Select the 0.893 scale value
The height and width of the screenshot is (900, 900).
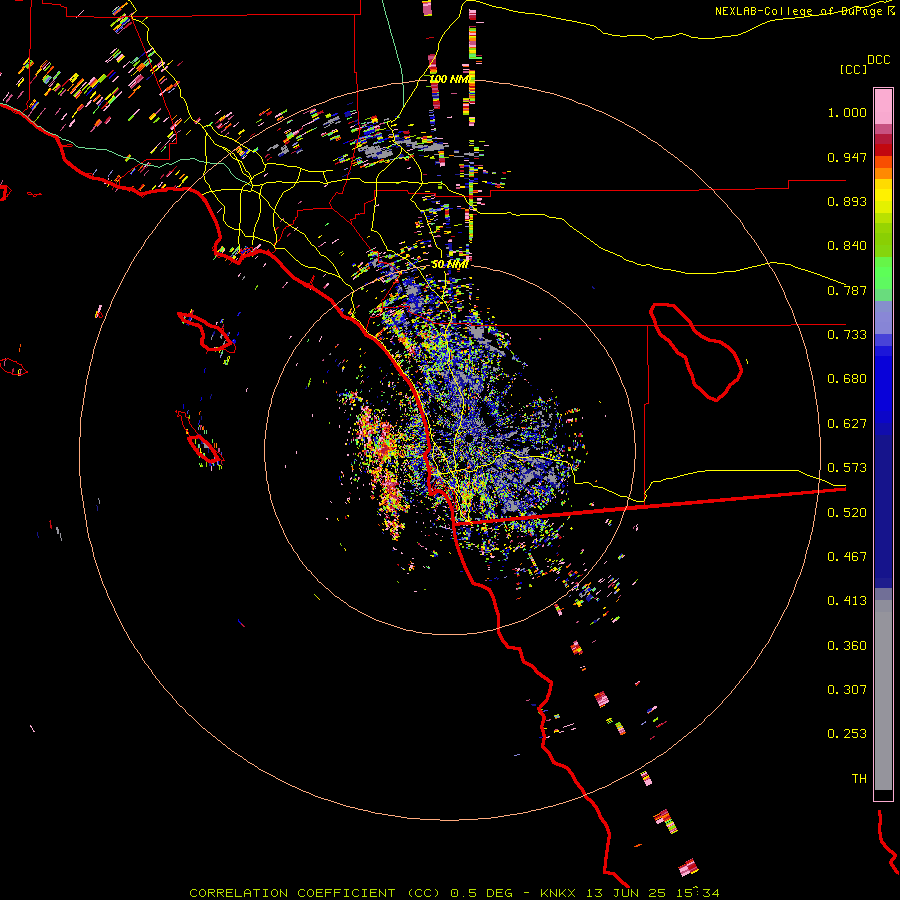coord(847,201)
